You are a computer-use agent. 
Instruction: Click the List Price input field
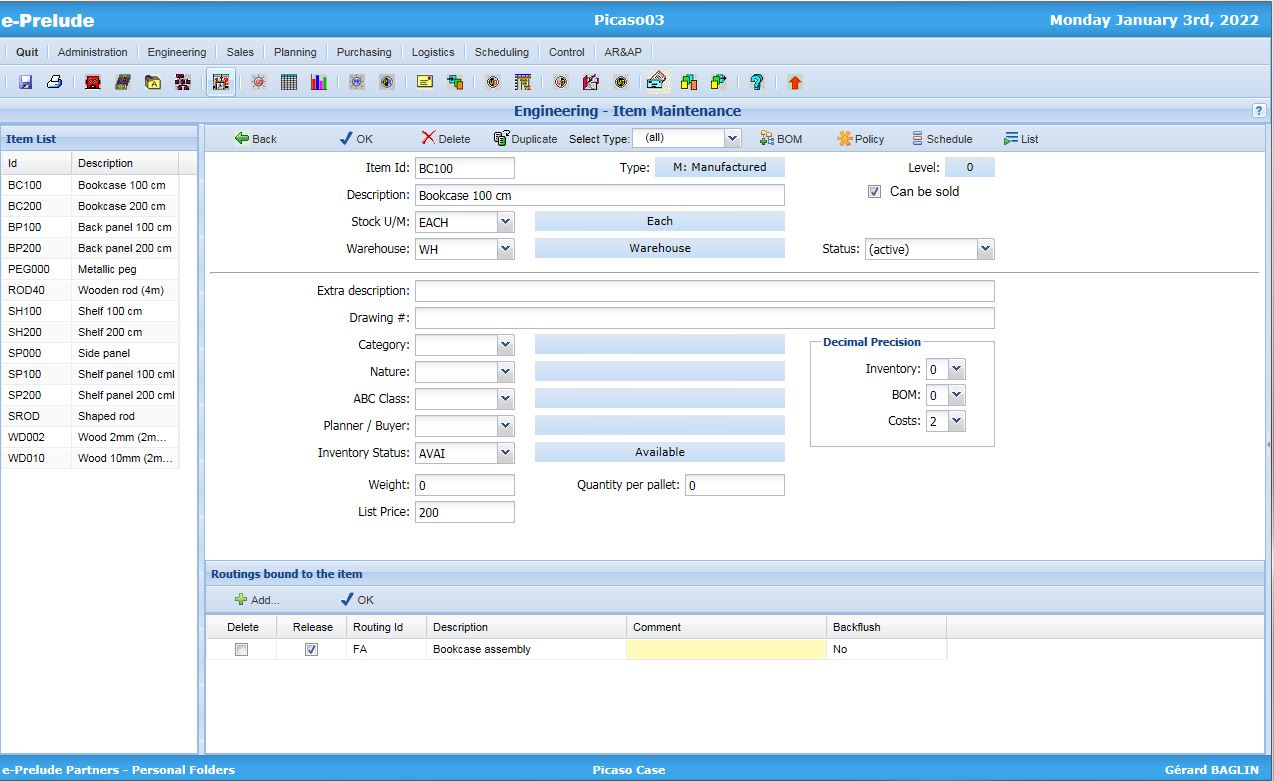coord(464,512)
